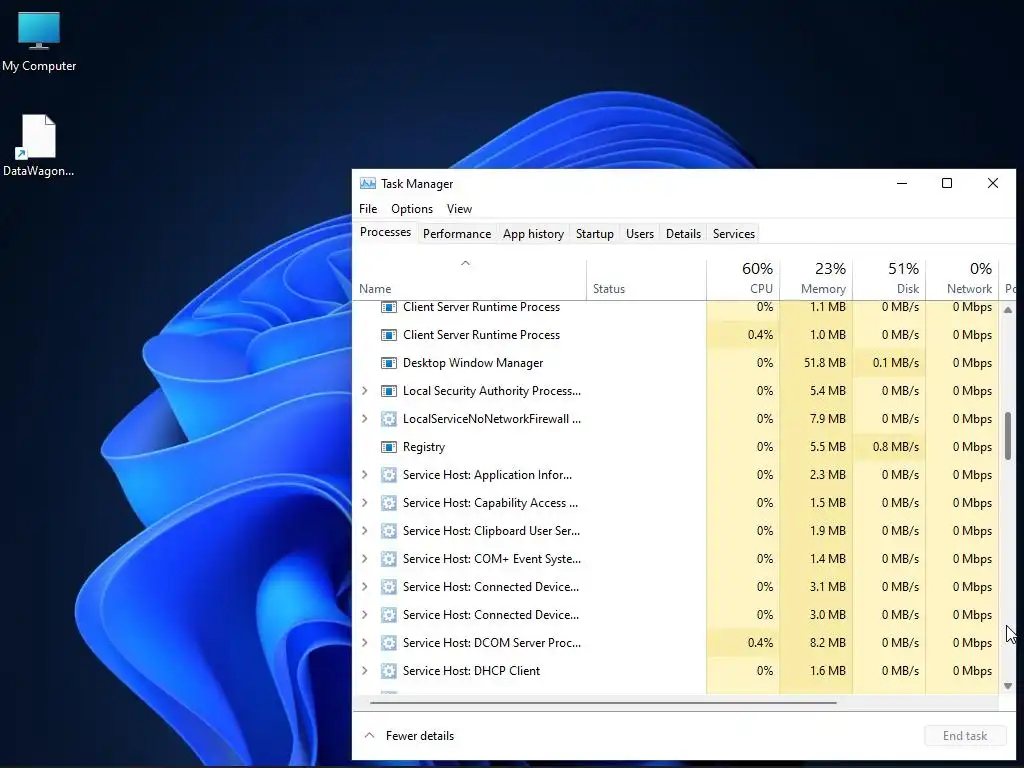Open the Options menu
This screenshot has height=768, width=1024.
412,209
